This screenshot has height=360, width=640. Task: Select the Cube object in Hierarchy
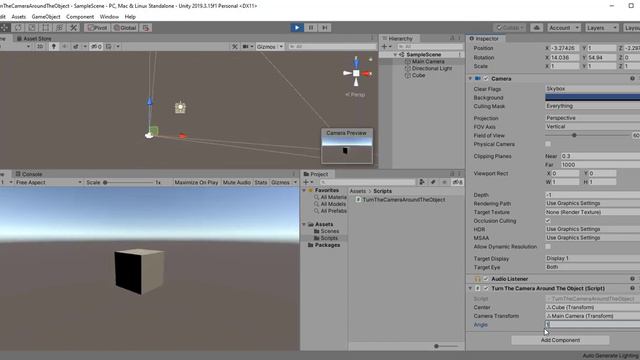(x=418, y=75)
